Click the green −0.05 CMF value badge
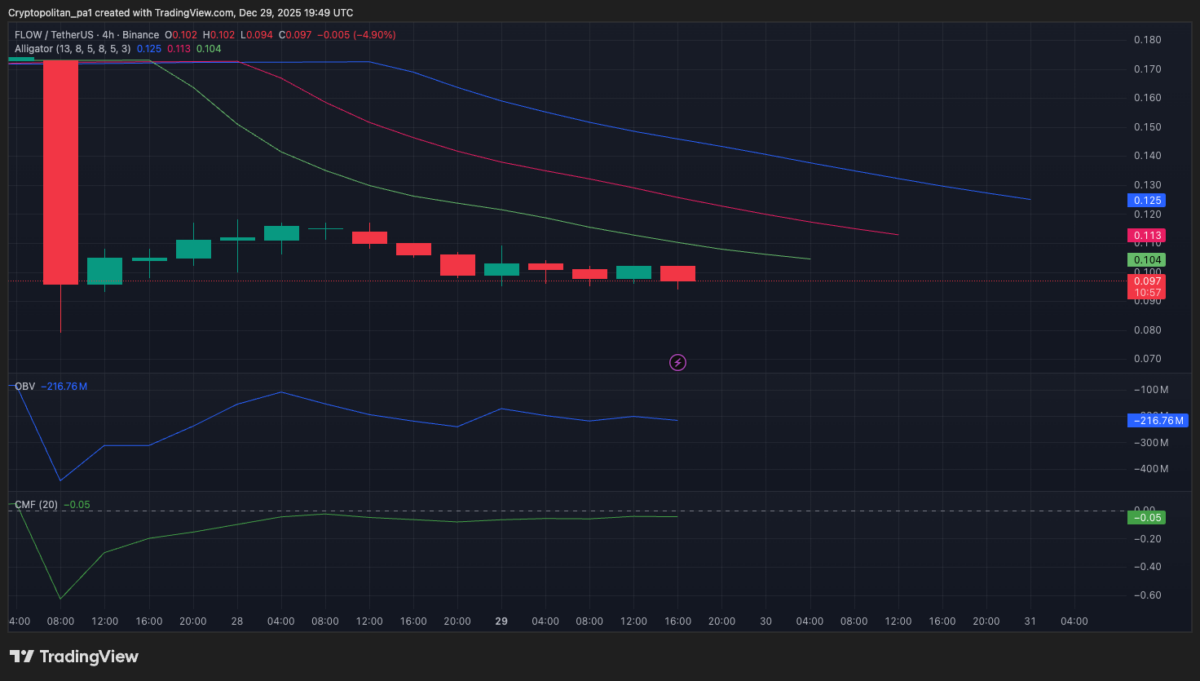 (x=1146, y=518)
